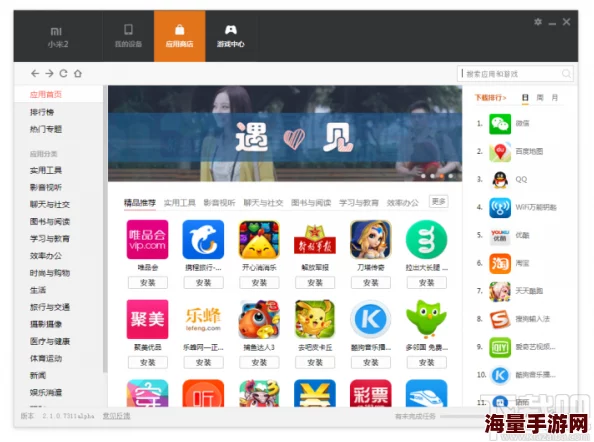
Task: Open 下载排行 ranking link
Action: click(491, 98)
